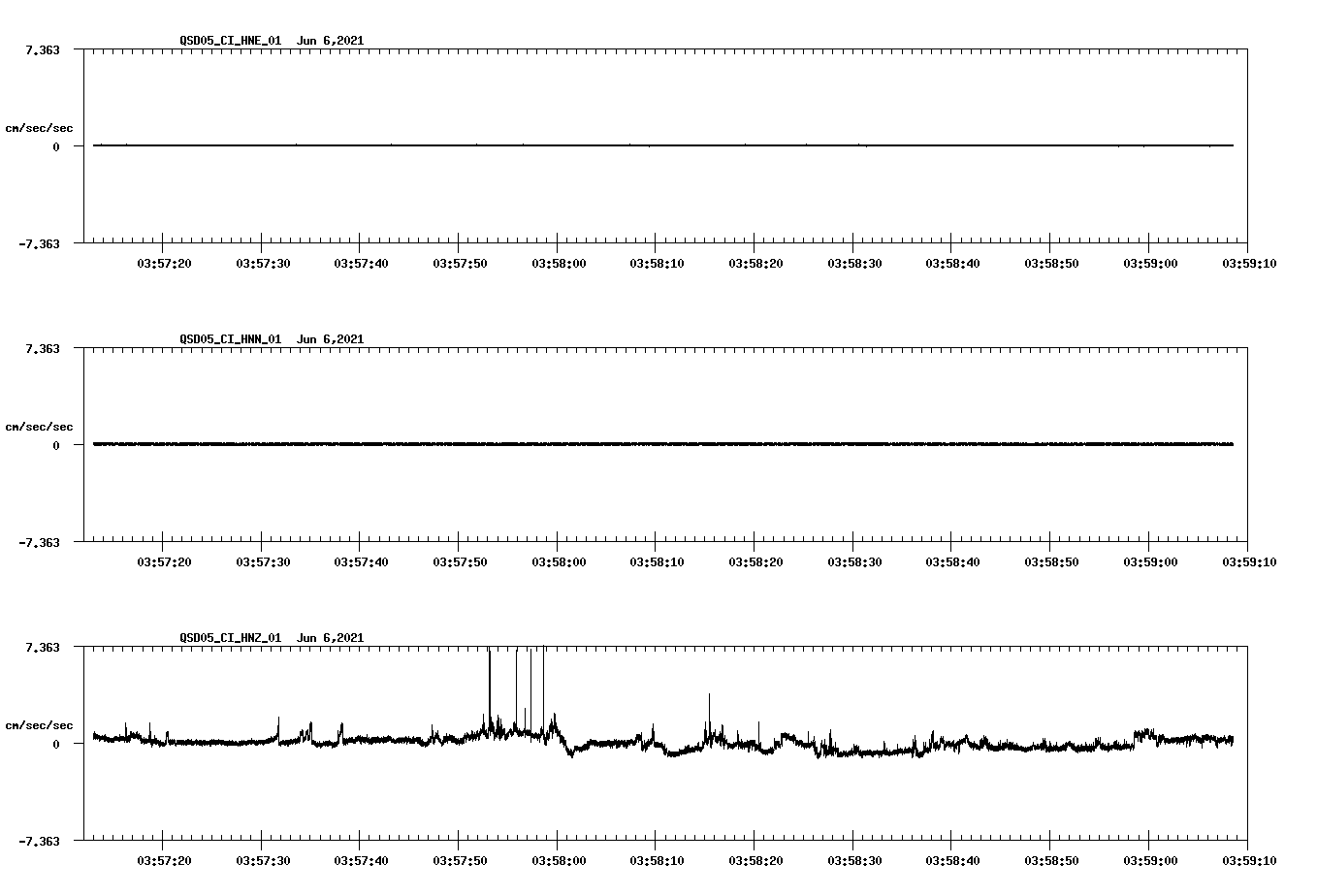Click 03:57:50 time label under HNZ plot
1317x896 pixels.
tap(459, 861)
